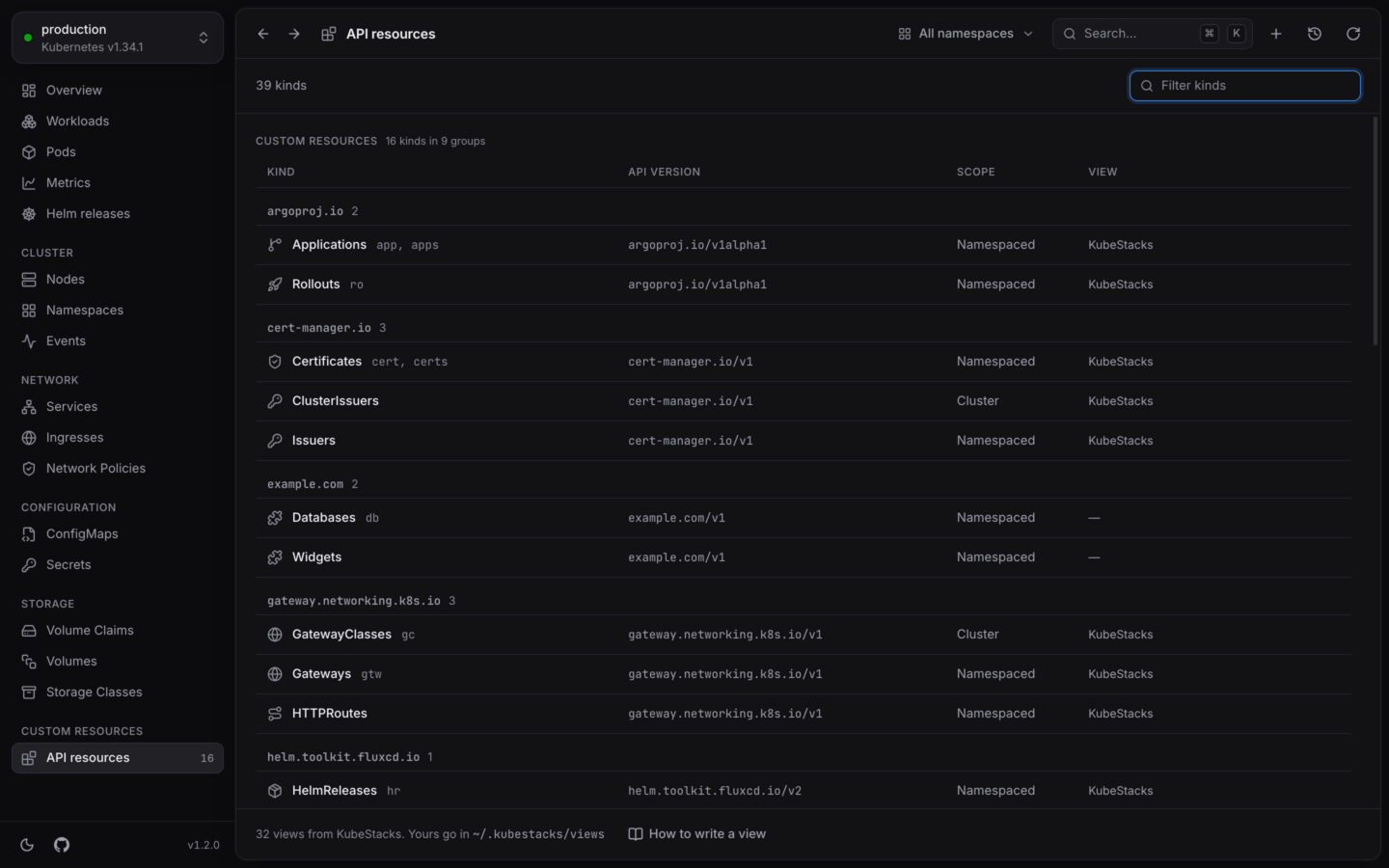Click the HelmReleases package icon
The height and width of the screenshot is (868, 1389).
coord(275,791)
